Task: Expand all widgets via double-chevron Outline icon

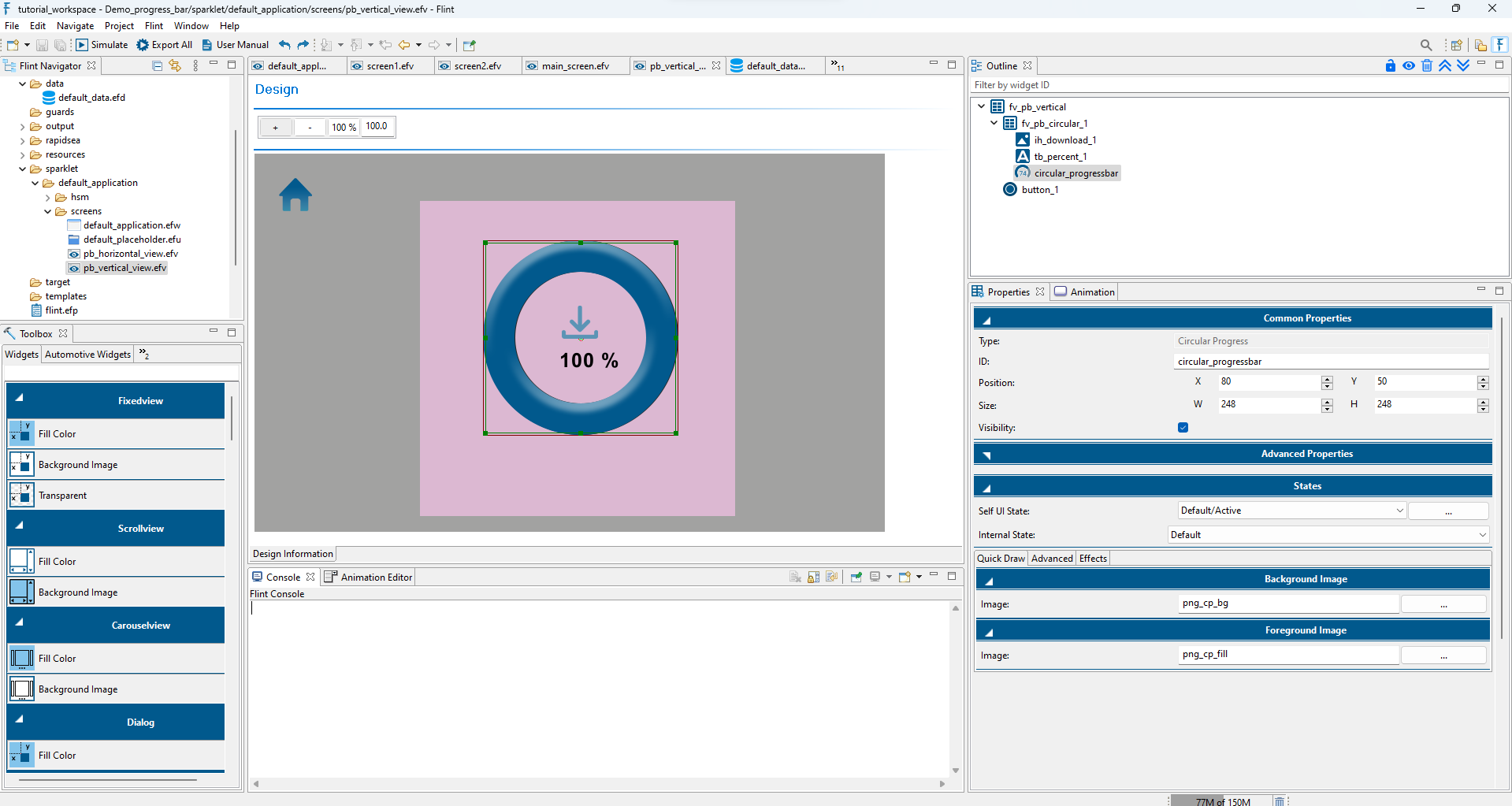Action: [x=1463, y=65]
